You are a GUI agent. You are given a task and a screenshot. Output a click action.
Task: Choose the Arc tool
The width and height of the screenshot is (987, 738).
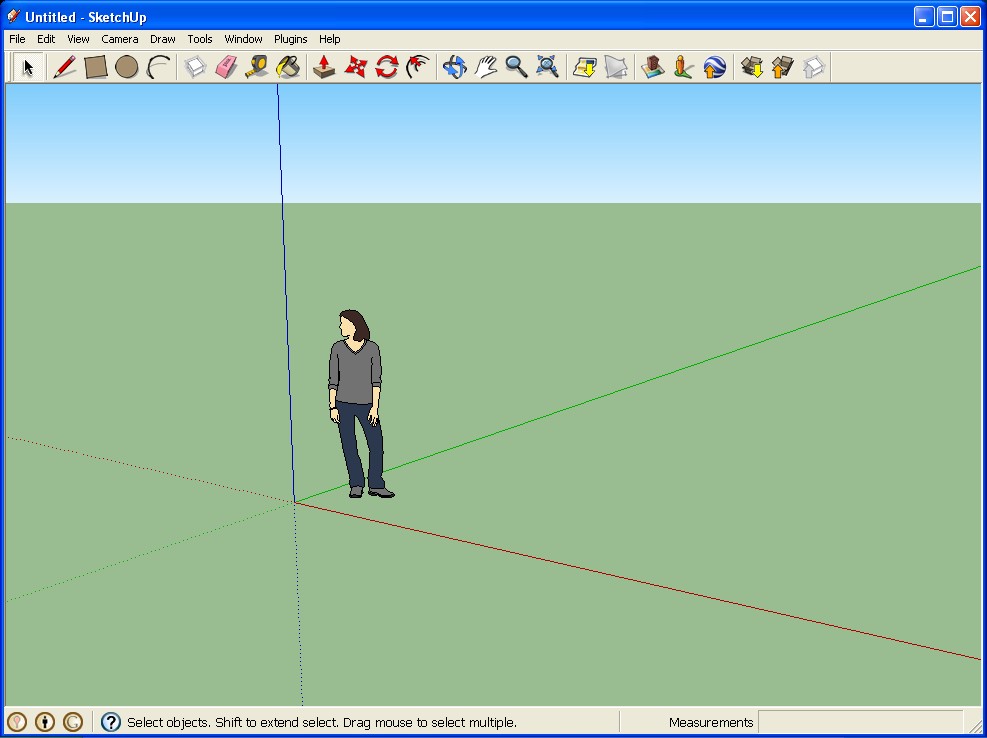click(x=159, y=67)
